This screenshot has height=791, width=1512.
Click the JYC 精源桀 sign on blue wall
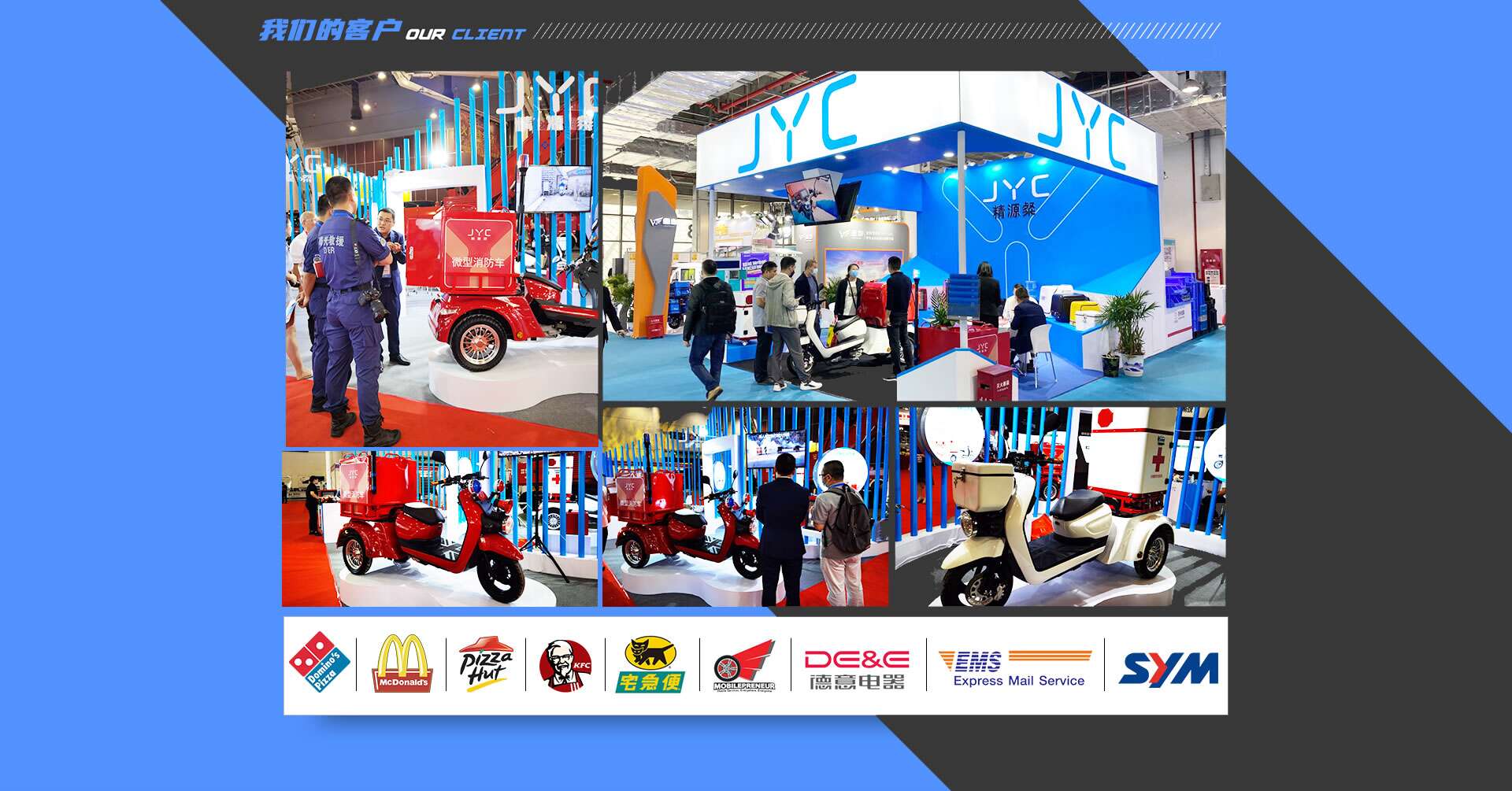tap(1015, 197)
